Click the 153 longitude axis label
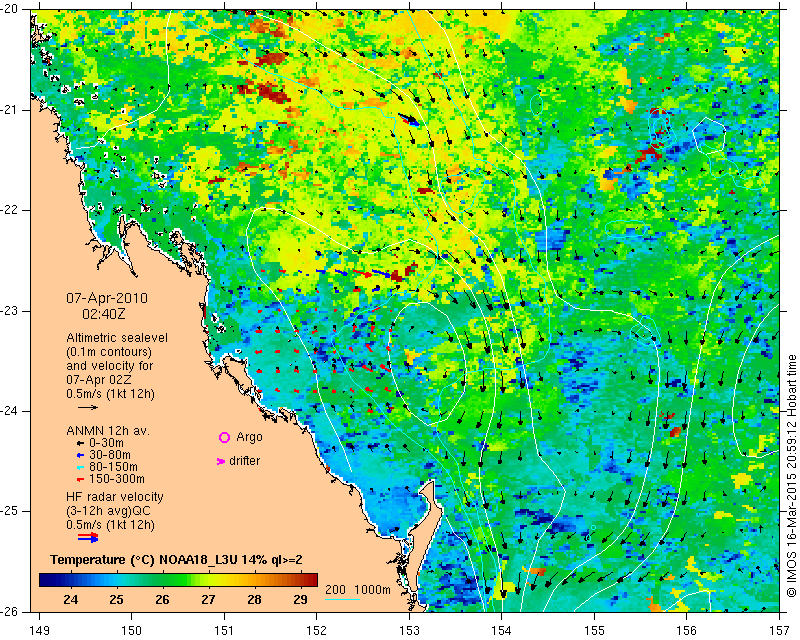The width and height of the screenshot is (800, 640). (x=409, y=631)
